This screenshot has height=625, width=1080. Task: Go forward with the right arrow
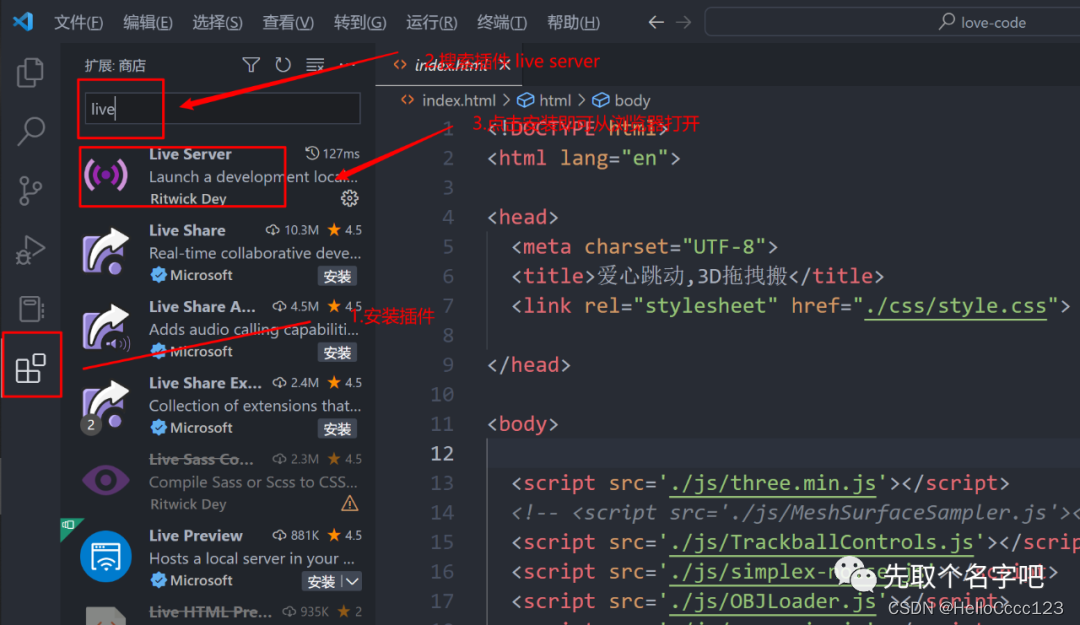(x=683, y=22)
